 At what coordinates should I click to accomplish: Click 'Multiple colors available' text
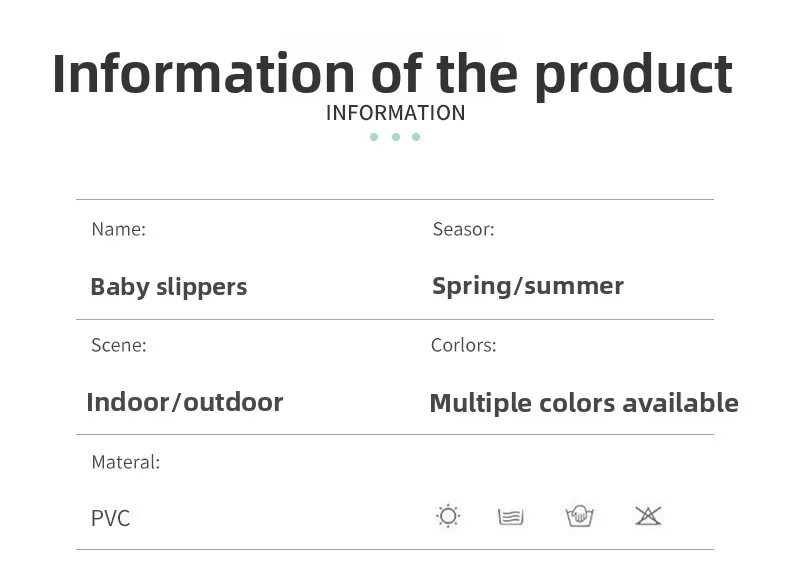point(583,403)
